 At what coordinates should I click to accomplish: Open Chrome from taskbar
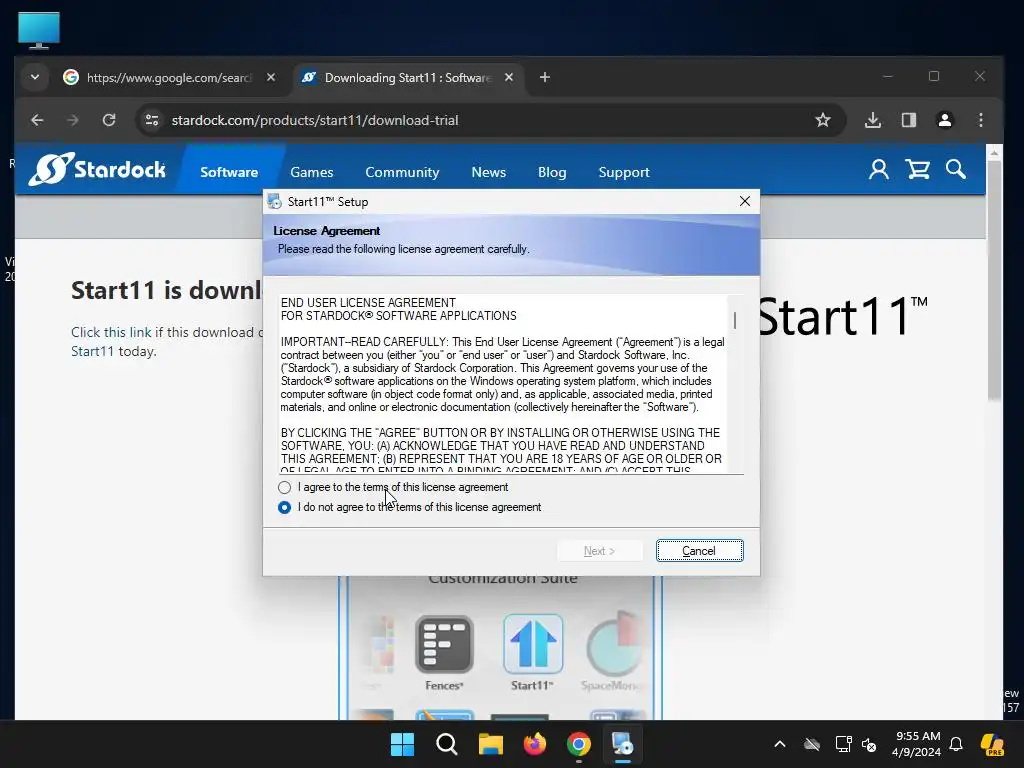[x=579, y=744]
